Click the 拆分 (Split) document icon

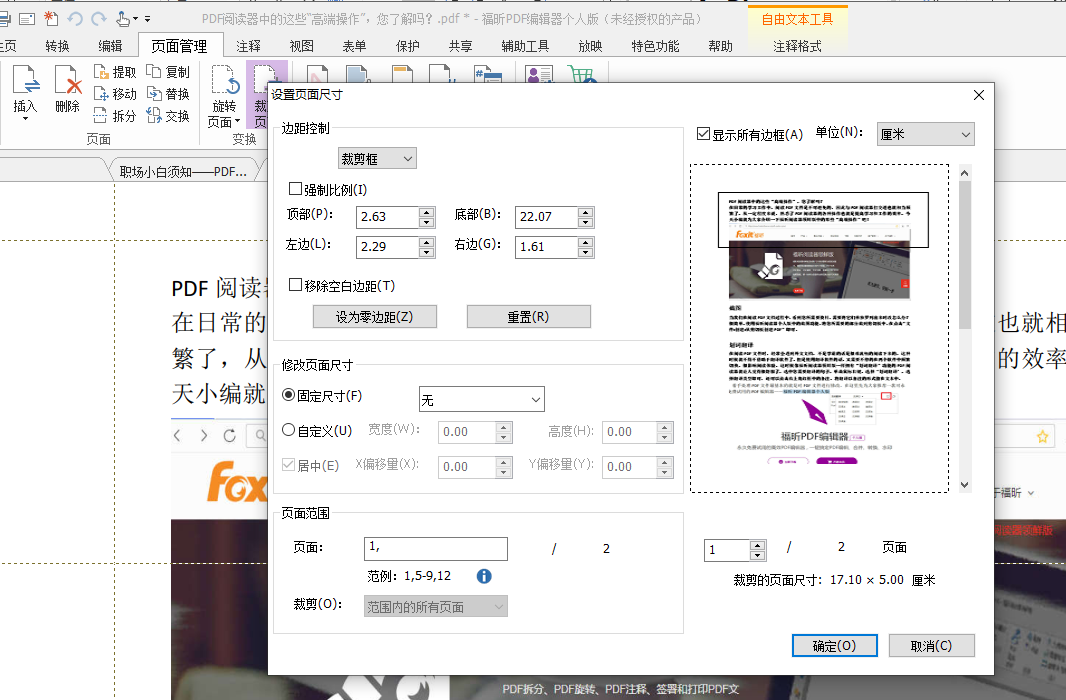pos(101,115)
